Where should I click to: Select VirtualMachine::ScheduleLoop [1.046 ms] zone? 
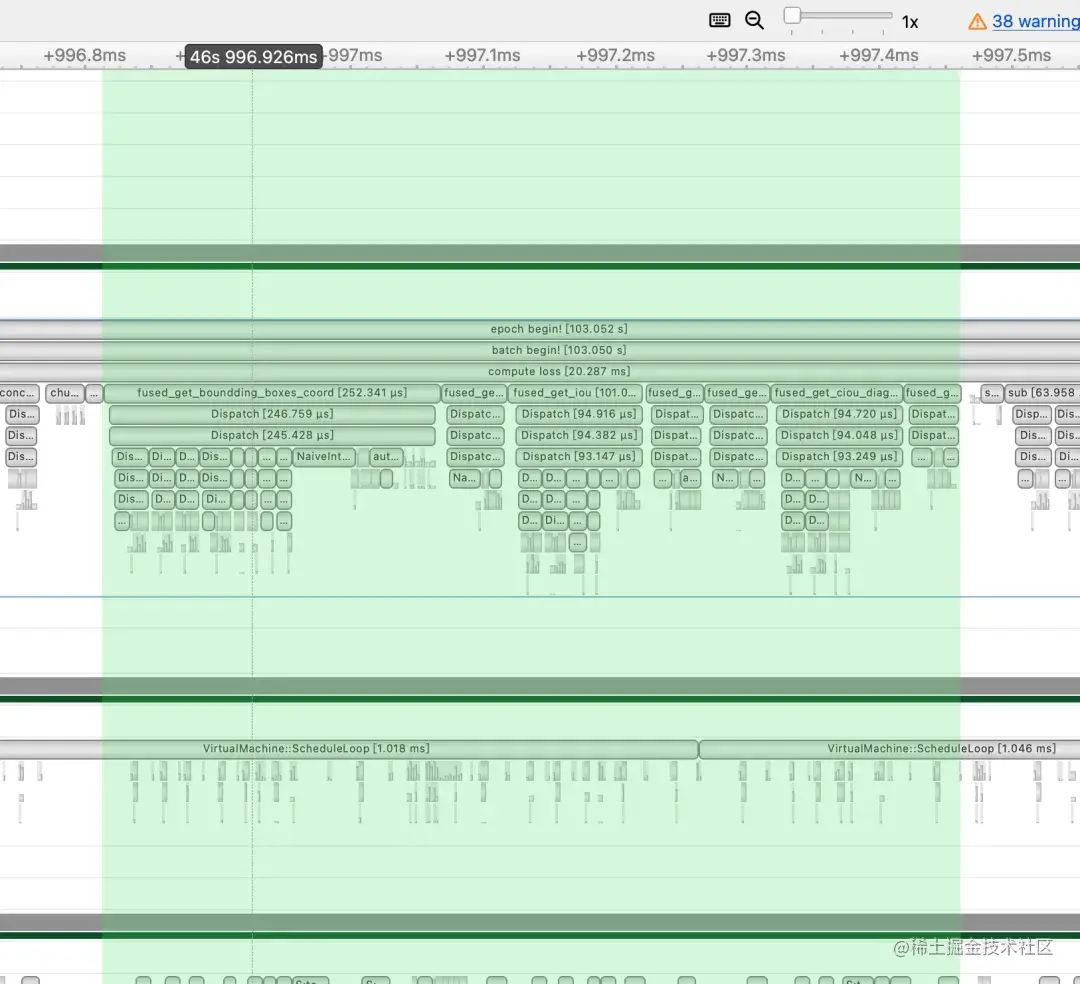(889, 749)
